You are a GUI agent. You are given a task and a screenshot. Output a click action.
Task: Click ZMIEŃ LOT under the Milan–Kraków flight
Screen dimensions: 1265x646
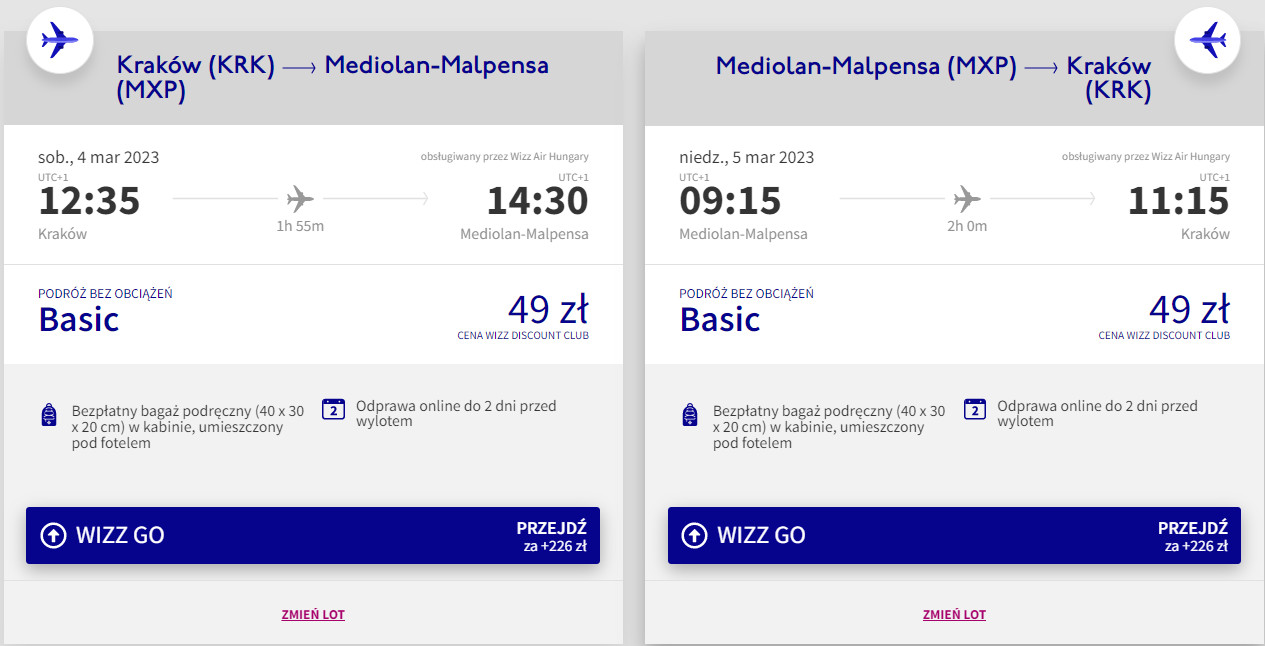954,615
